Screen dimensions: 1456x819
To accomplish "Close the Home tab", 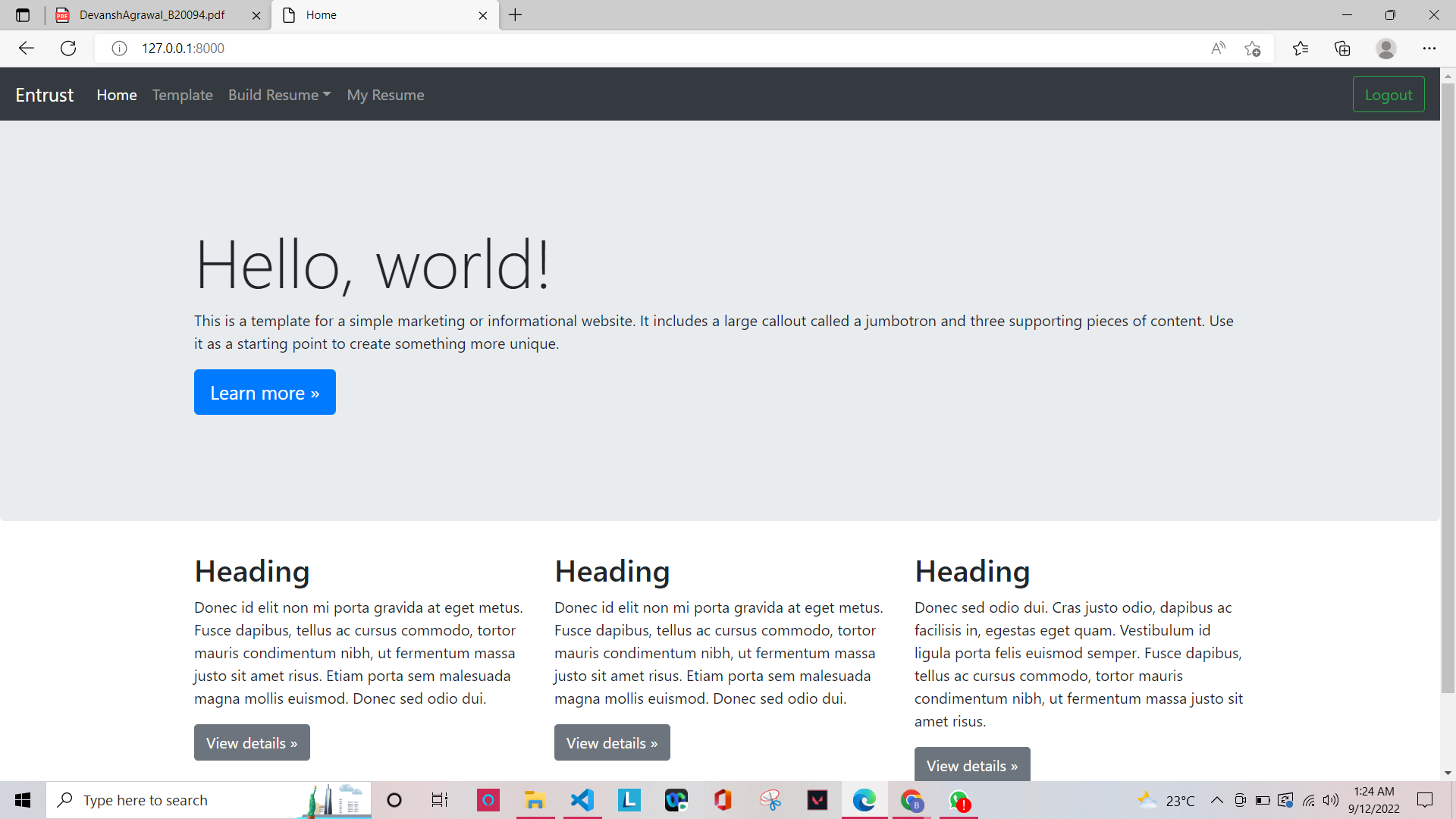I will pyautogui.click(x=483, y=15).
